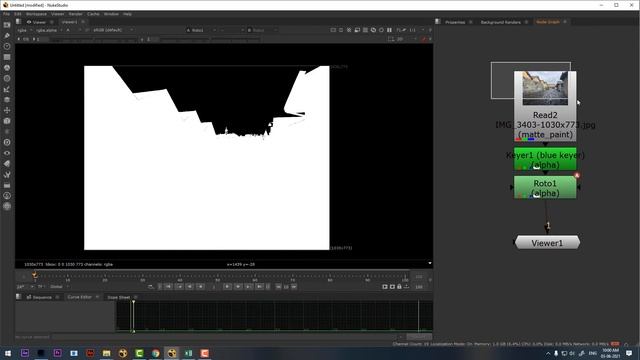This screenshot has height=360, width=640.
Task: Open the rgba.alpha channel dropdown
Action: (x=49, y=30)
